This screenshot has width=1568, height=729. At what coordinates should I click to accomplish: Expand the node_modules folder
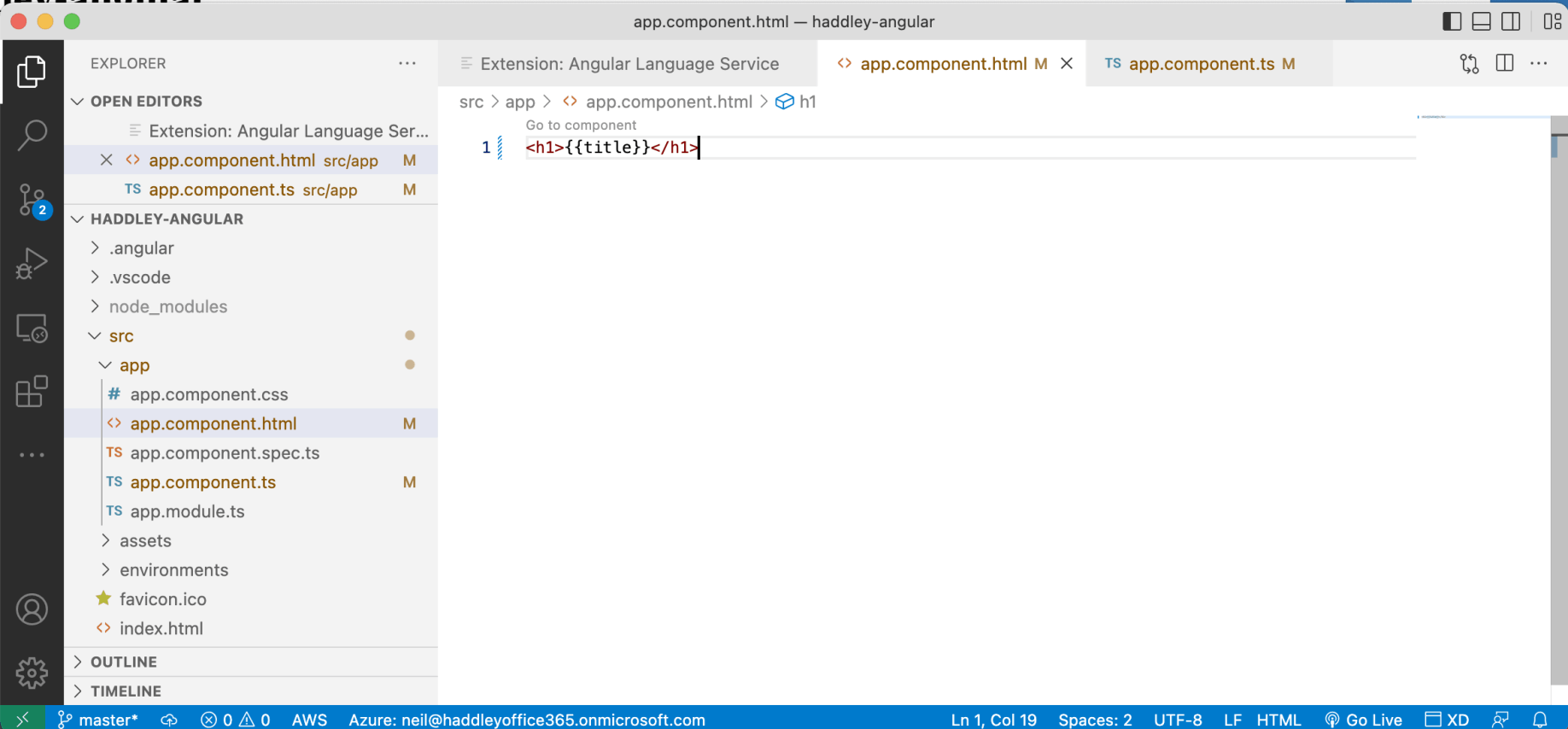pyautogui.click(x=251, y=306)
